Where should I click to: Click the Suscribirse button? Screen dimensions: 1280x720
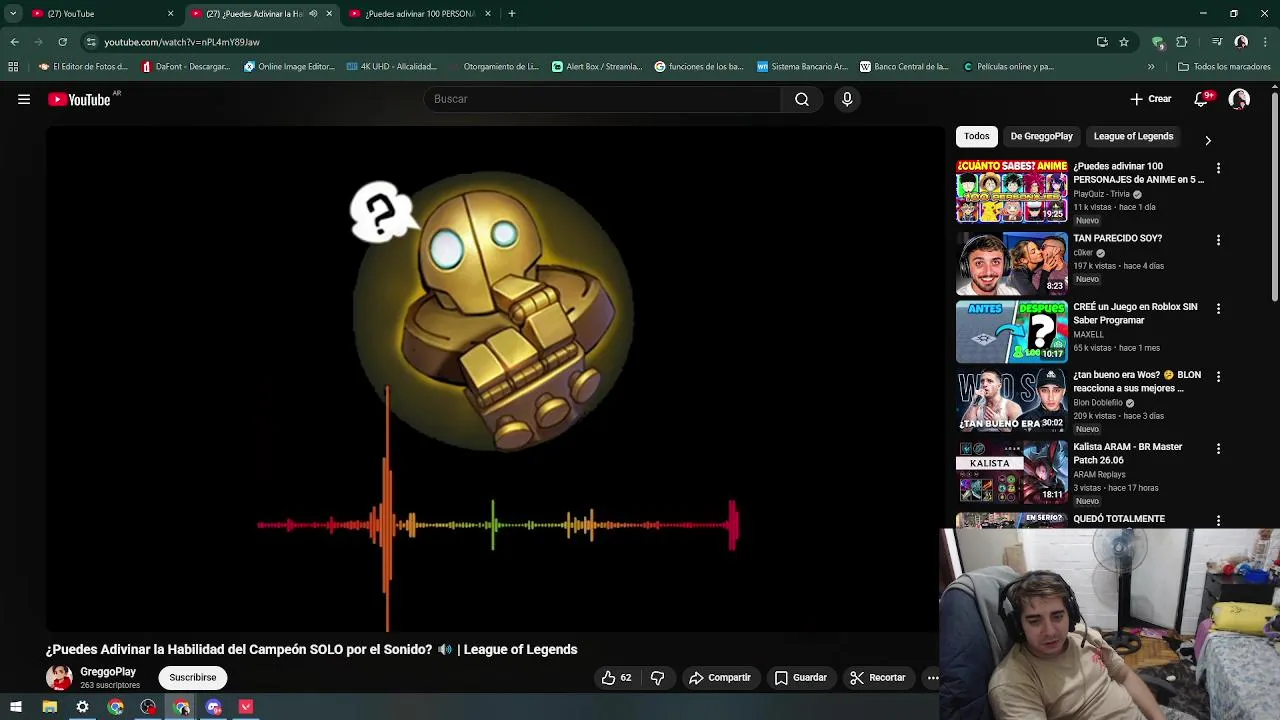click(193, 677)
